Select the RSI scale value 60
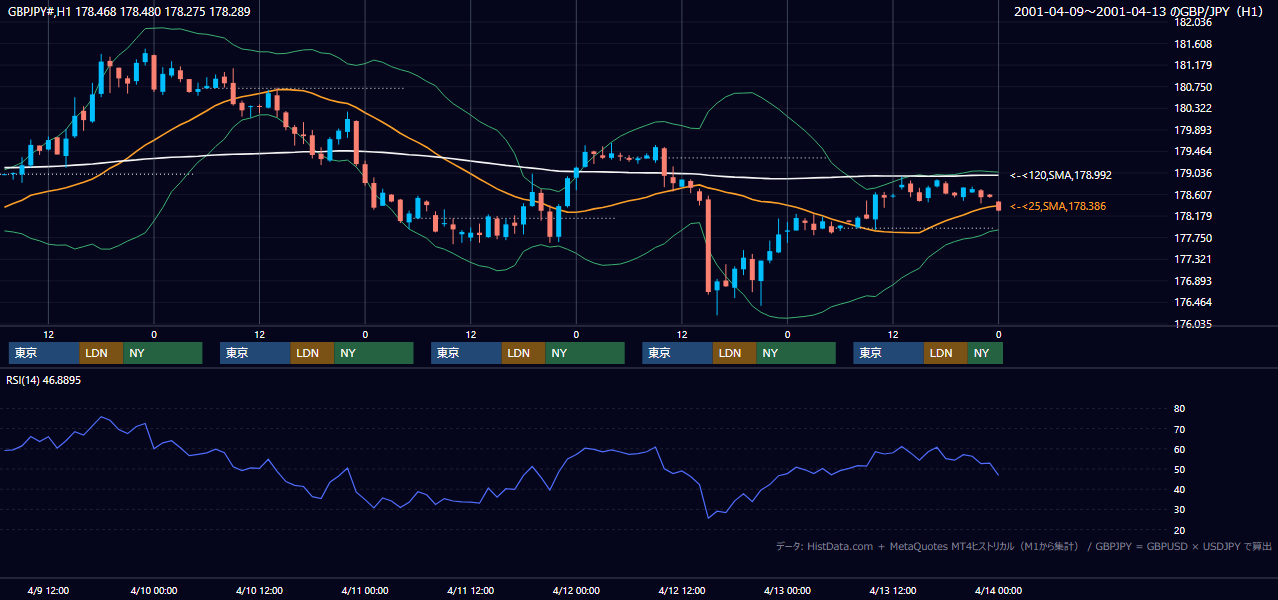Viewport: 1278px width, 600px height. (x=1180, y=449)
